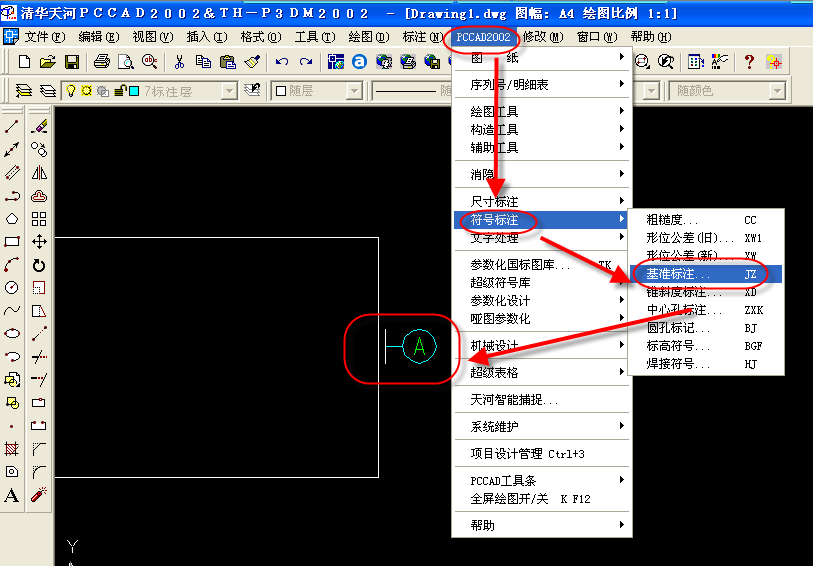Open the 7标注层 layer dropdown arrow
Screen dimensions: 813x566
[x=229, y=92]
